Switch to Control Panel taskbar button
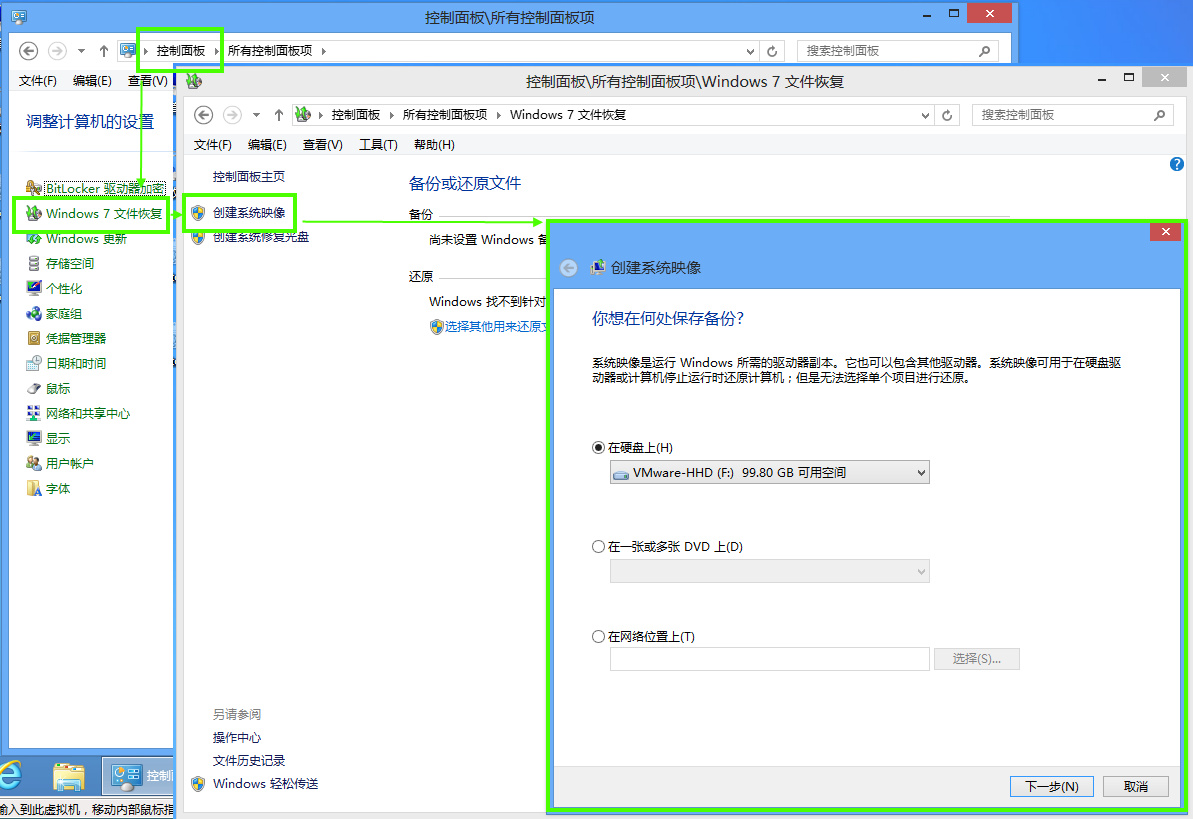This screenshot has width=1193, height=819. 138,776
